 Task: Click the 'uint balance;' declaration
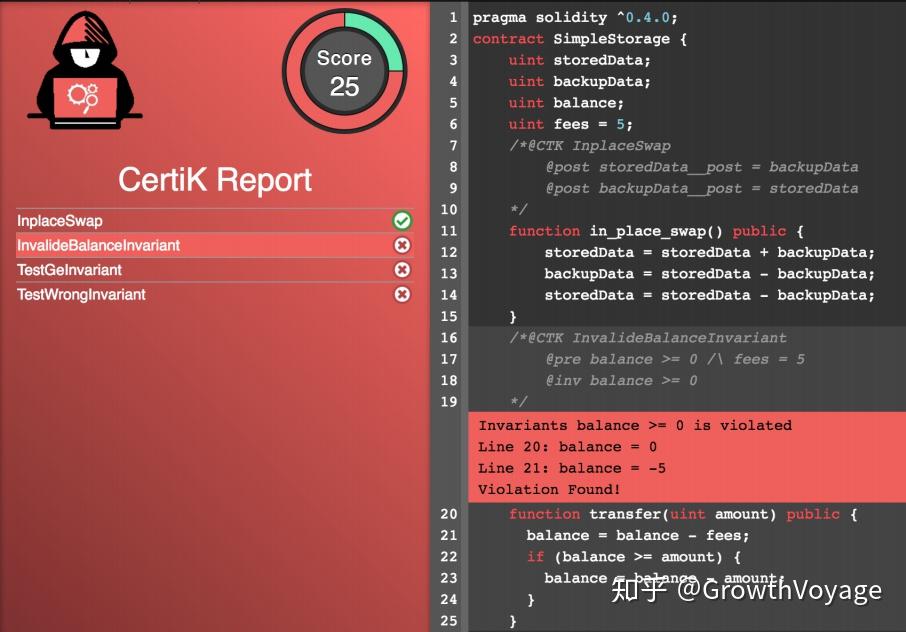point(566,103)
